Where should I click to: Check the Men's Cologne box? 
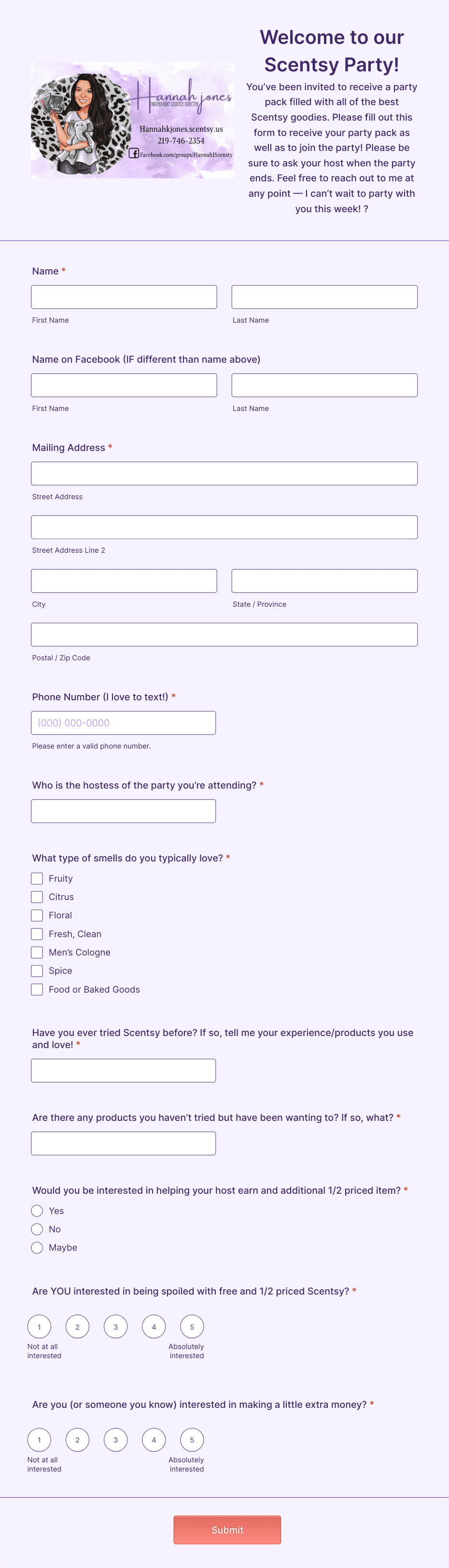coord(37,952)
